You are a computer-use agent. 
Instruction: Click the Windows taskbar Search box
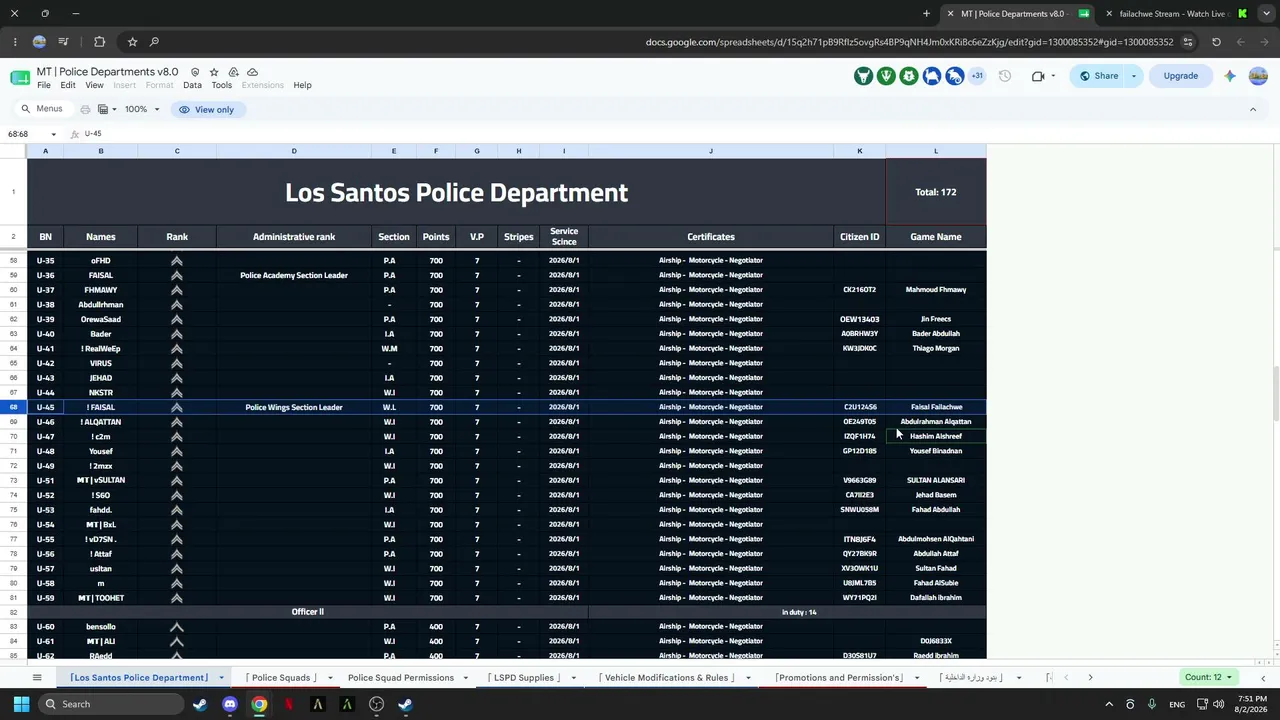[x=110, y=704]
